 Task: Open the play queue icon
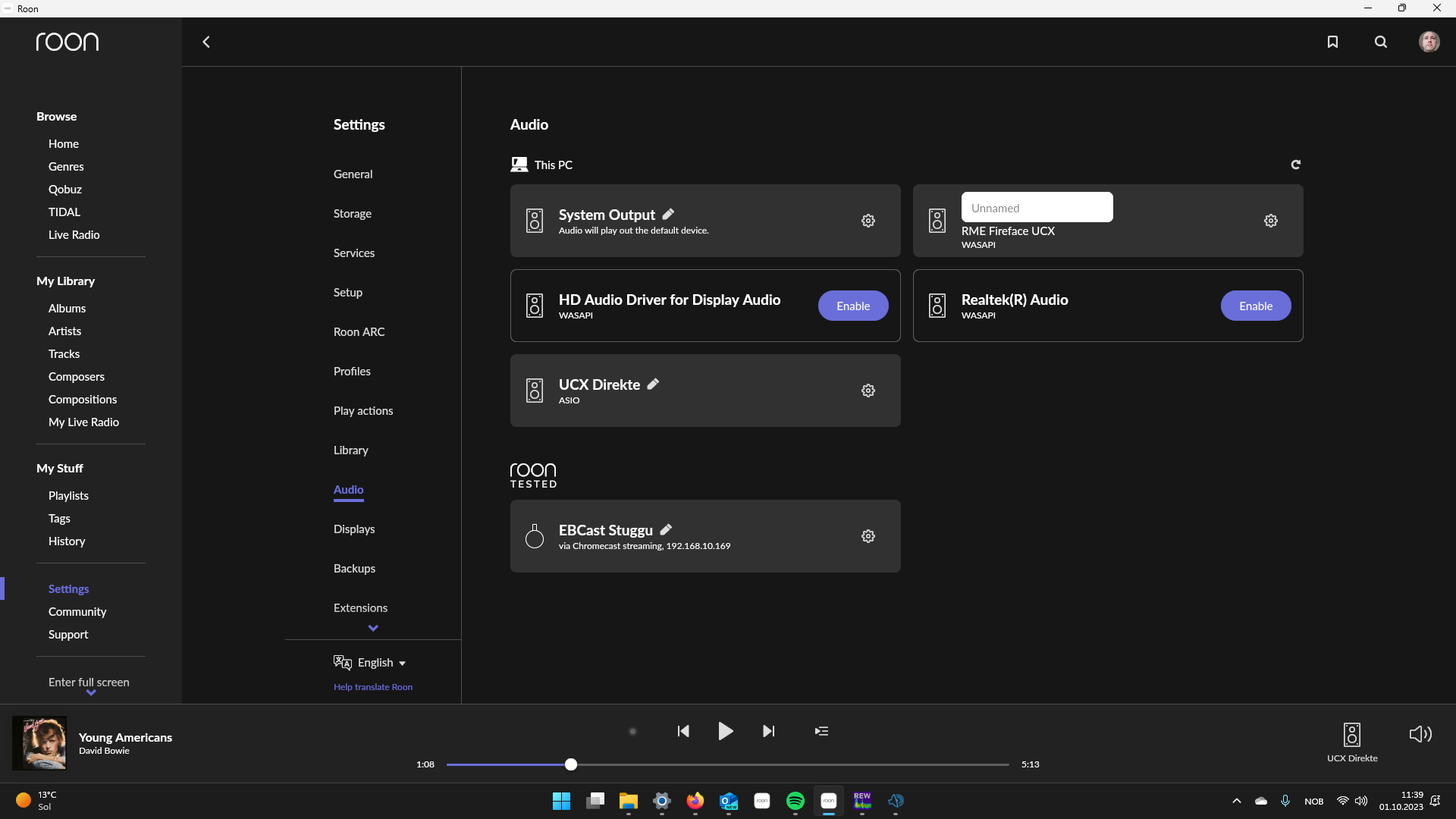pos(821,731)
